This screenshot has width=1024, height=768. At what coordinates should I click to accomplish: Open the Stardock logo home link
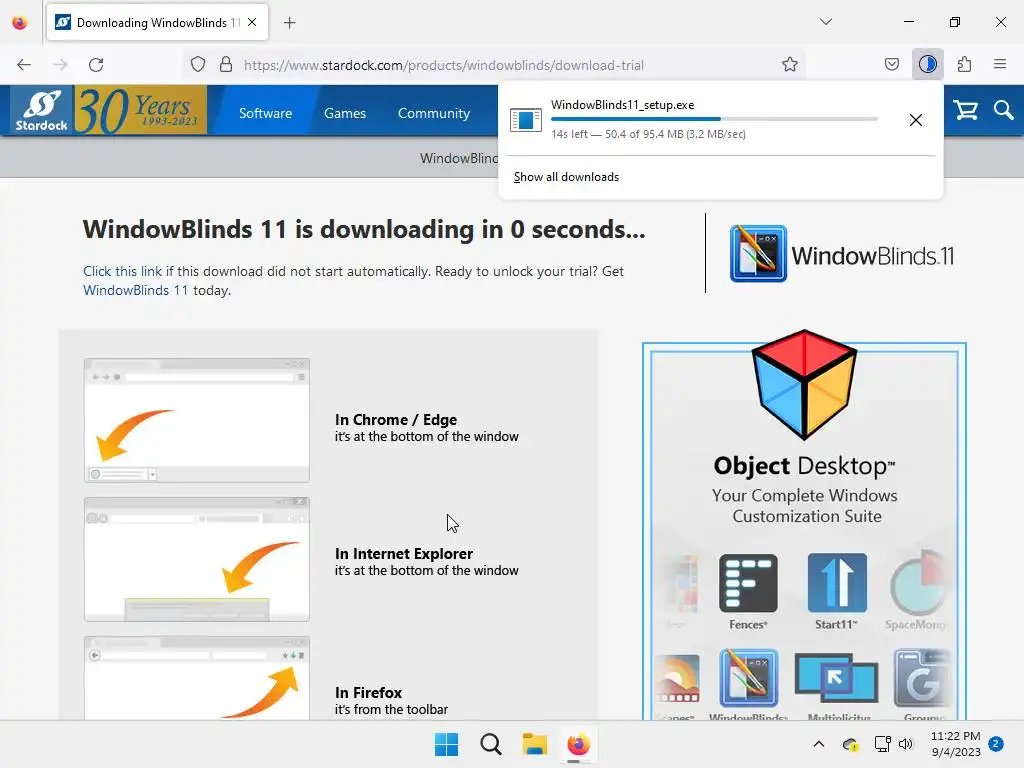(42, 110)
